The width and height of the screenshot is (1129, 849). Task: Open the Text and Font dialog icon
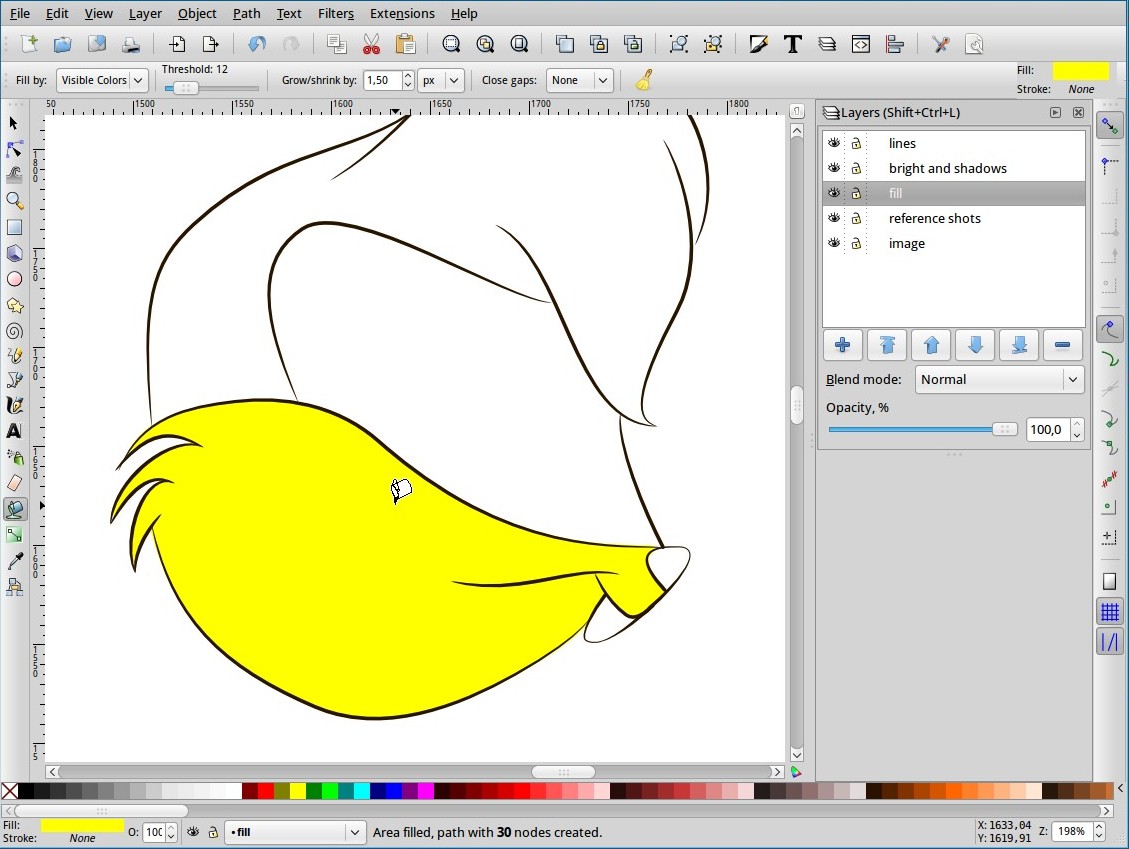(x=793, y=44)
